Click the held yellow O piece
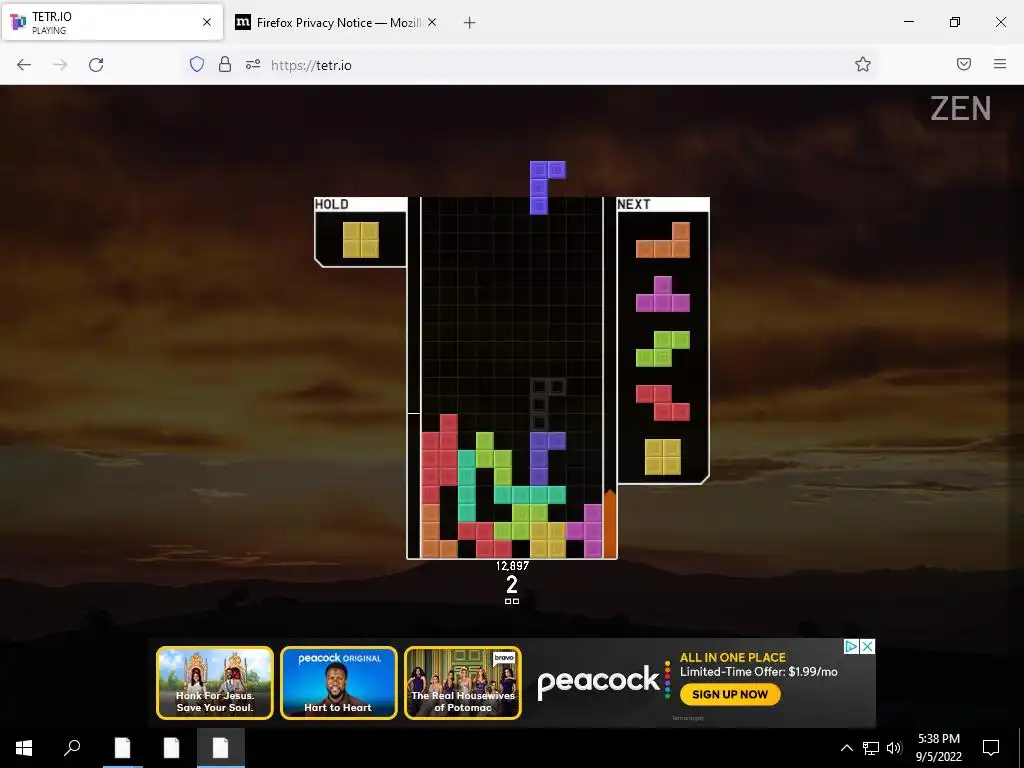The width and height of the screenshot is (1024, 768). coord(361,240)
